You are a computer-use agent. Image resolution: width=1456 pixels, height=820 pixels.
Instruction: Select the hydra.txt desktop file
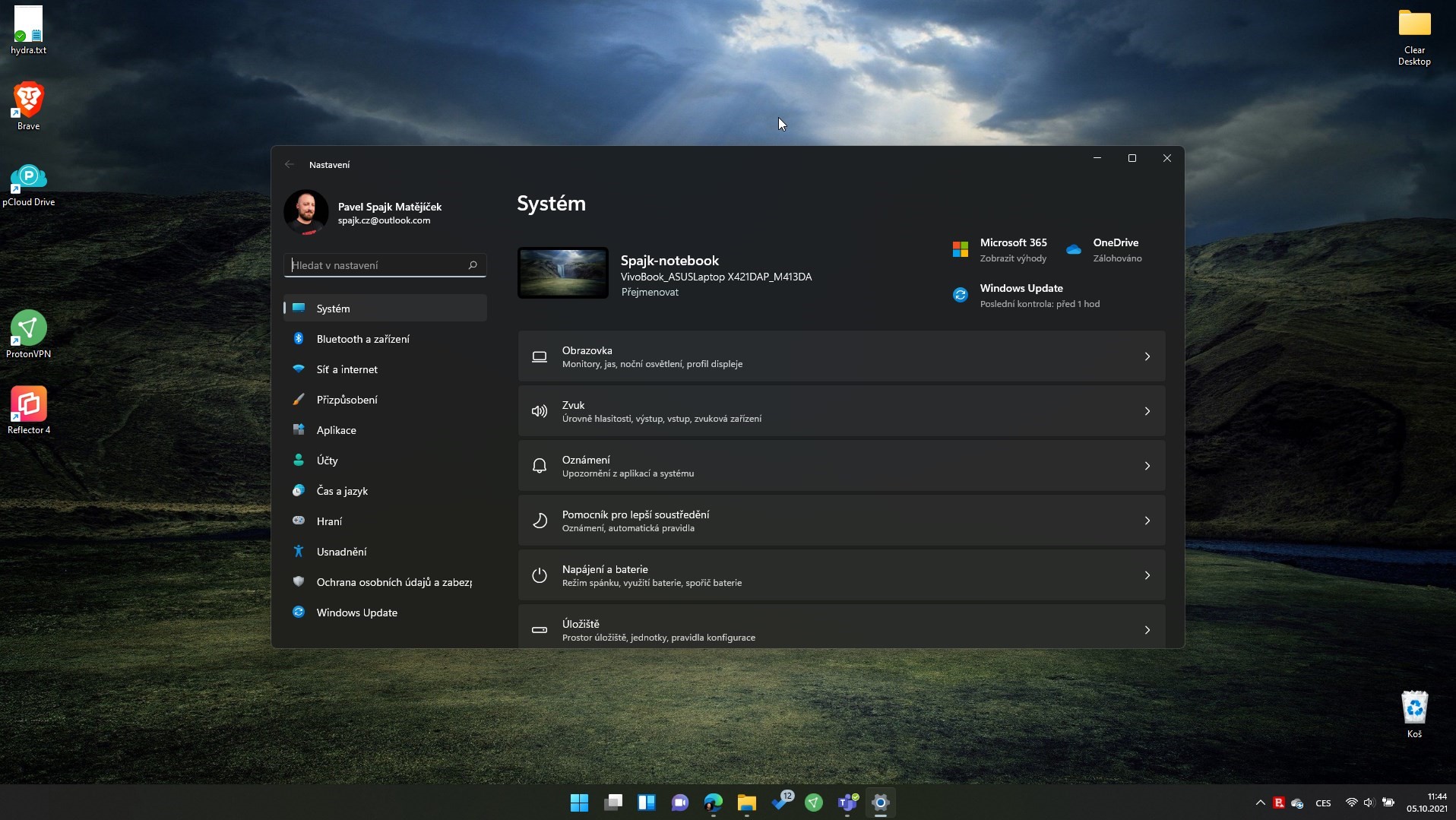(x=29, y=31)
